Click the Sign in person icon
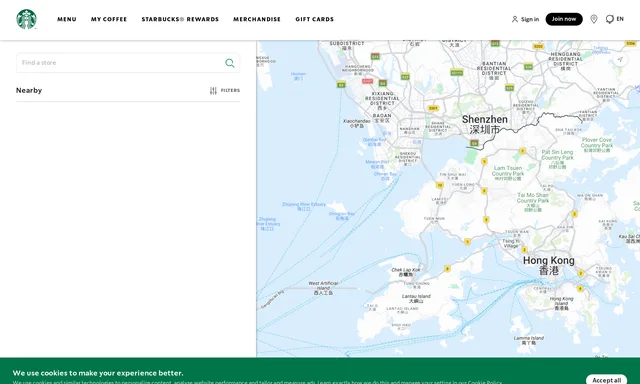The height and width of the screenshot is (384, 640). (x=515, y=19)
